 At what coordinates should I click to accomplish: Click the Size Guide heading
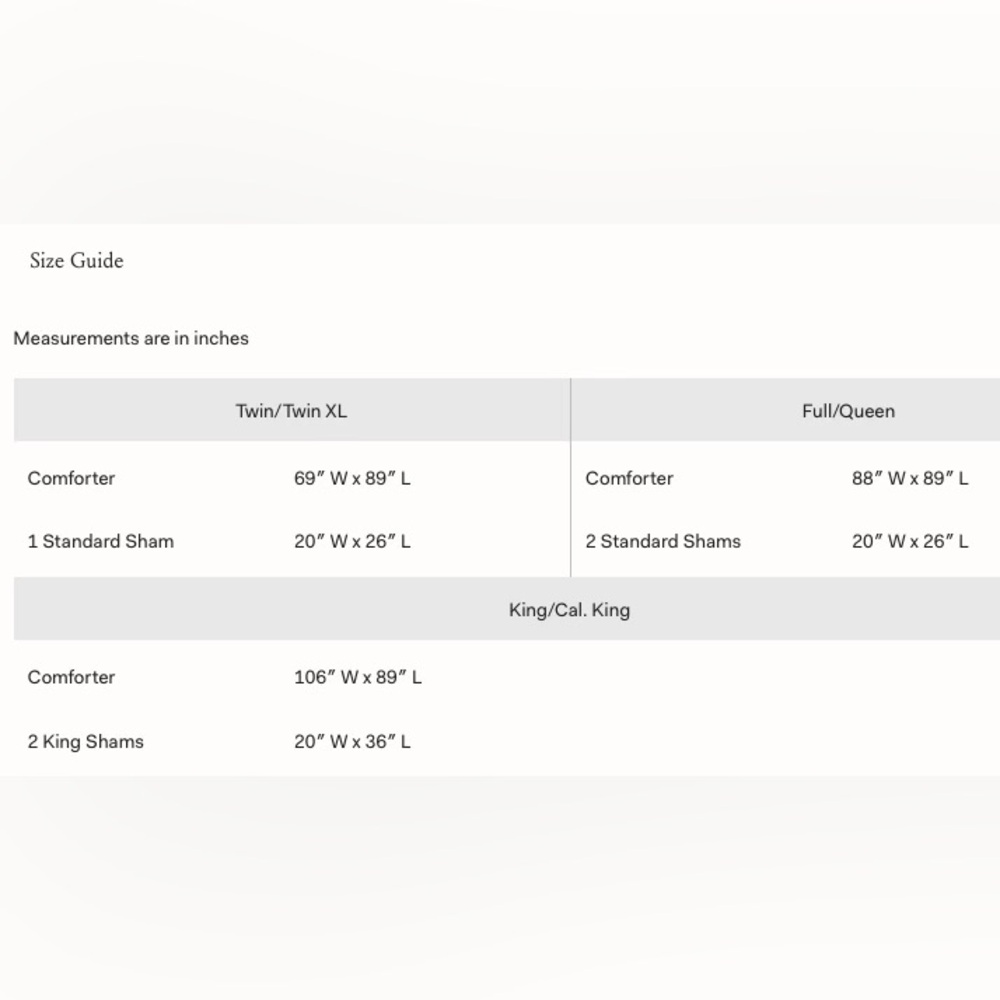click(x=77, y=261)
